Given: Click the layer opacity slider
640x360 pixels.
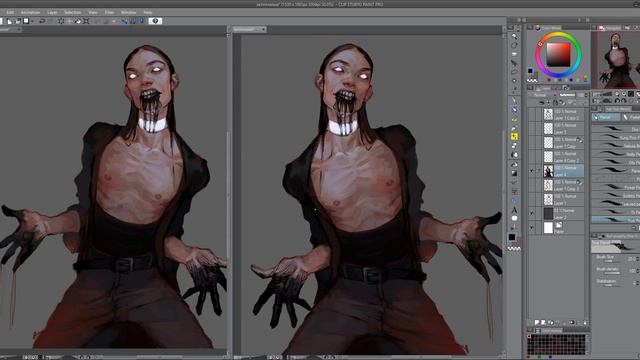Looking at the screenshot, I should click(x=567, y=95).
